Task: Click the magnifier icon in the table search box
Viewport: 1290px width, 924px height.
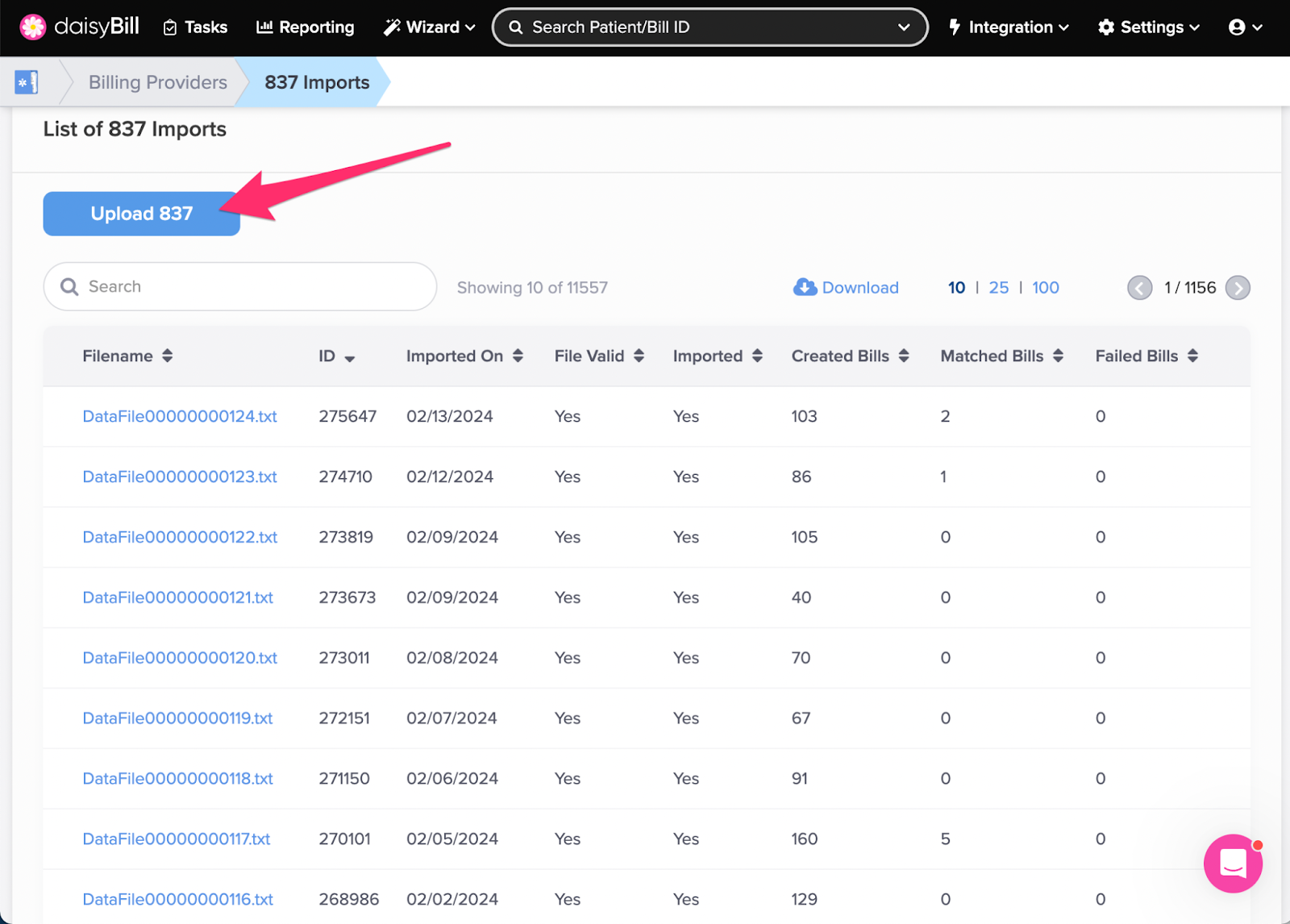Action: tap(69, 286)
